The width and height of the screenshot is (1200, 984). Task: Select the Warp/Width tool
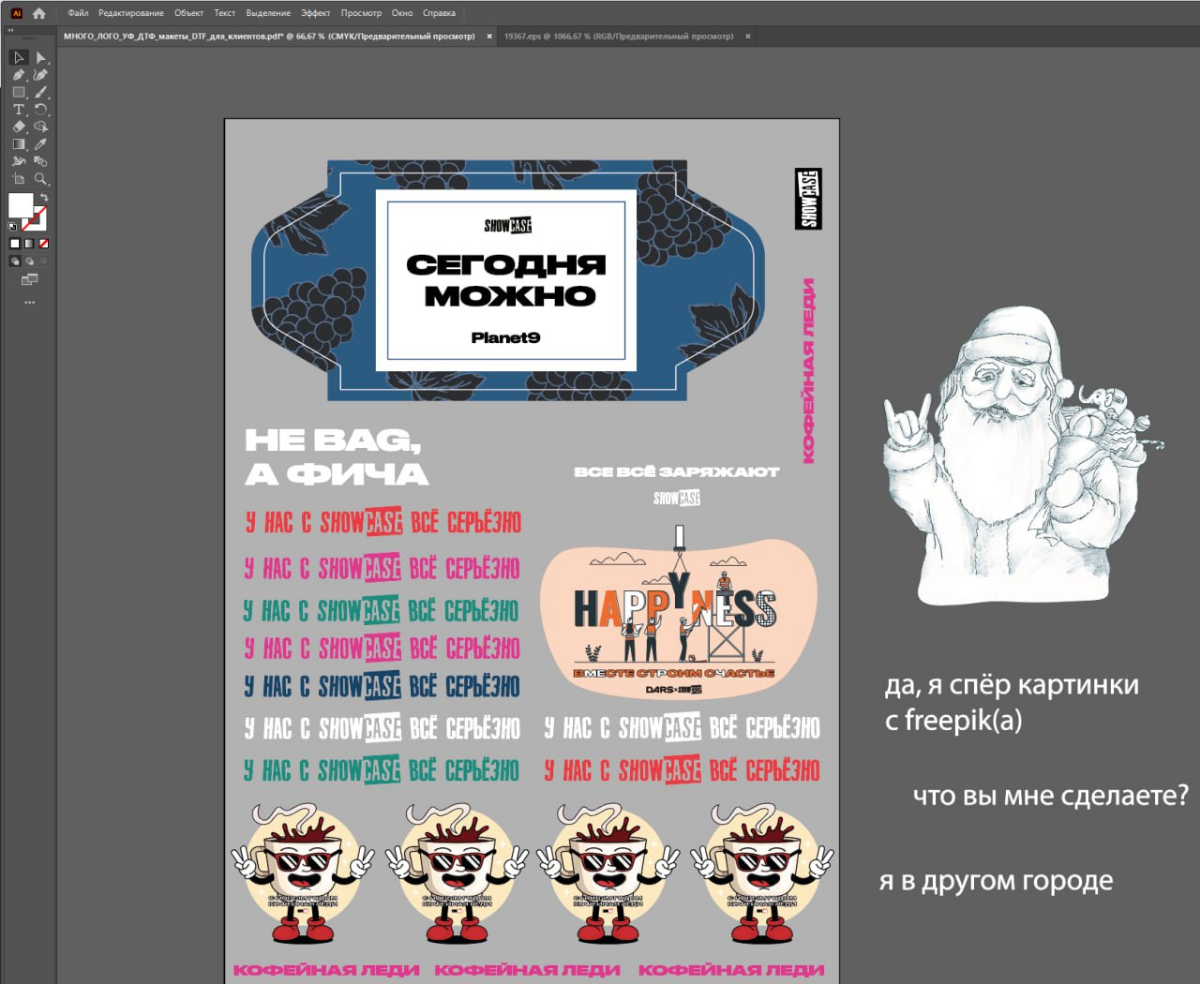(18, 160)
